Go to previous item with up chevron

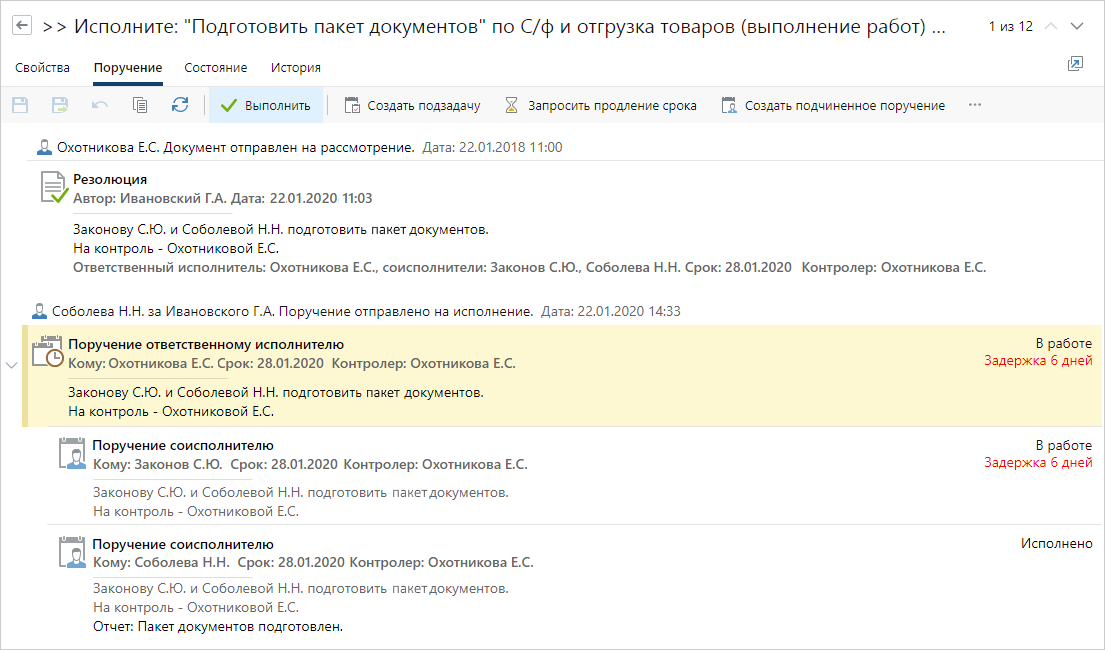click(x=1050, y=26)
